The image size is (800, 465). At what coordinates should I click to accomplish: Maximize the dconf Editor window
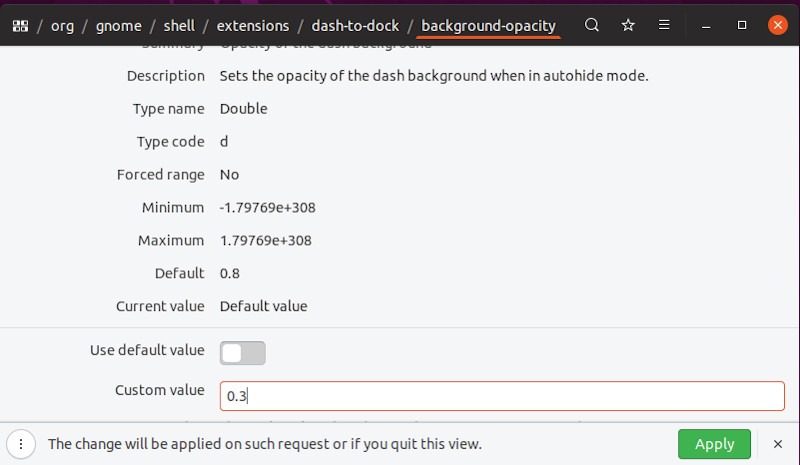point(742,26)
